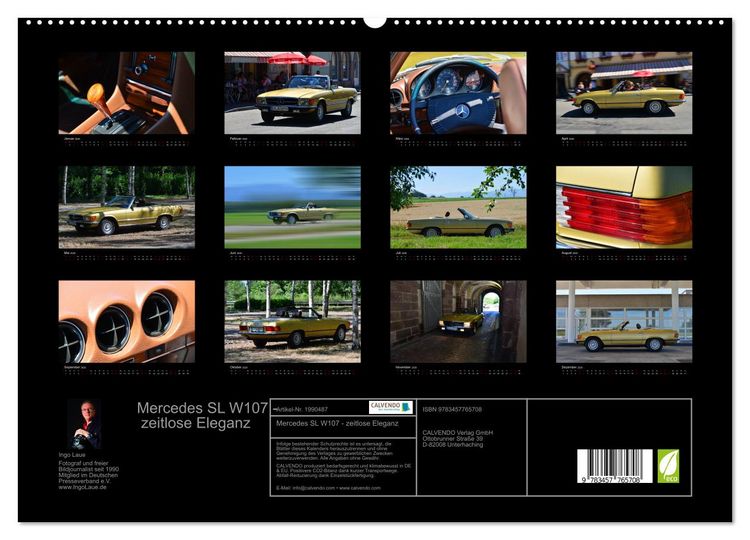Click the September month label

click(75, 367)
